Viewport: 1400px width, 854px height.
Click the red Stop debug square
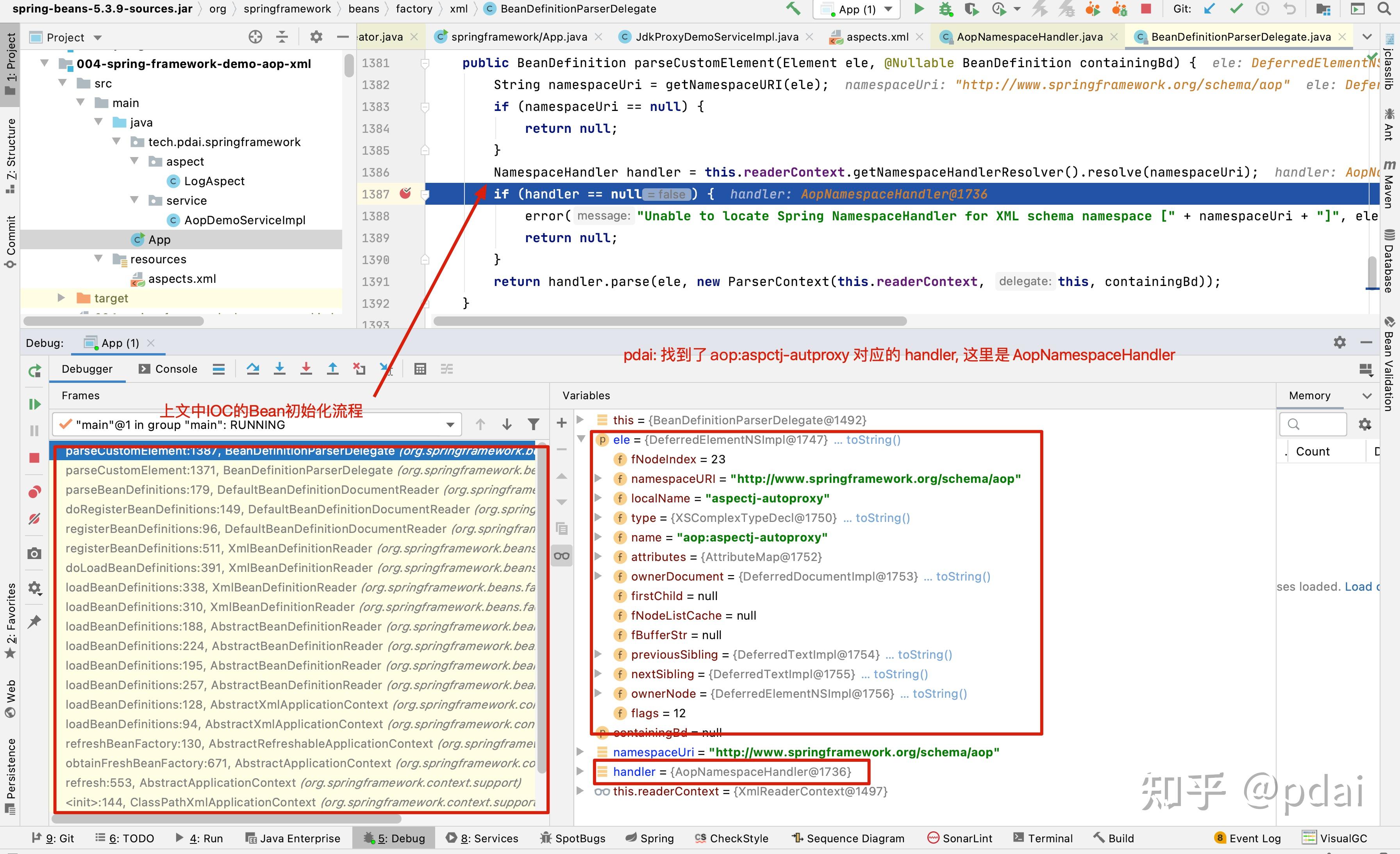(x=34, y=458)
